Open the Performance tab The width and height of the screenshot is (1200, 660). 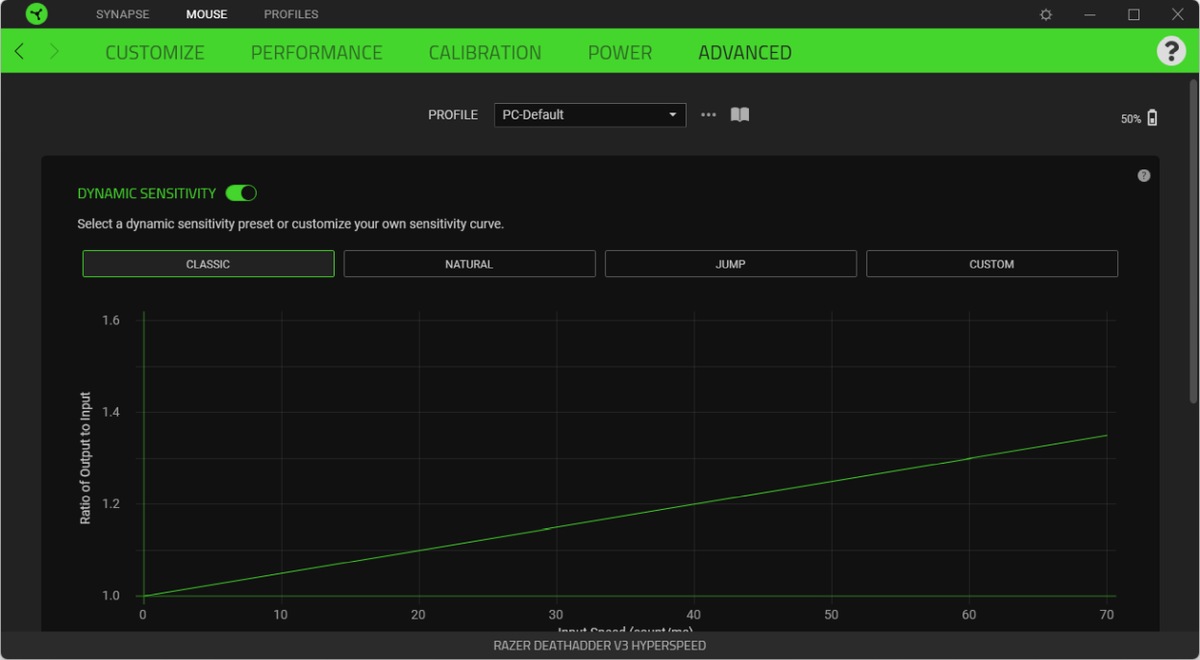317,53
